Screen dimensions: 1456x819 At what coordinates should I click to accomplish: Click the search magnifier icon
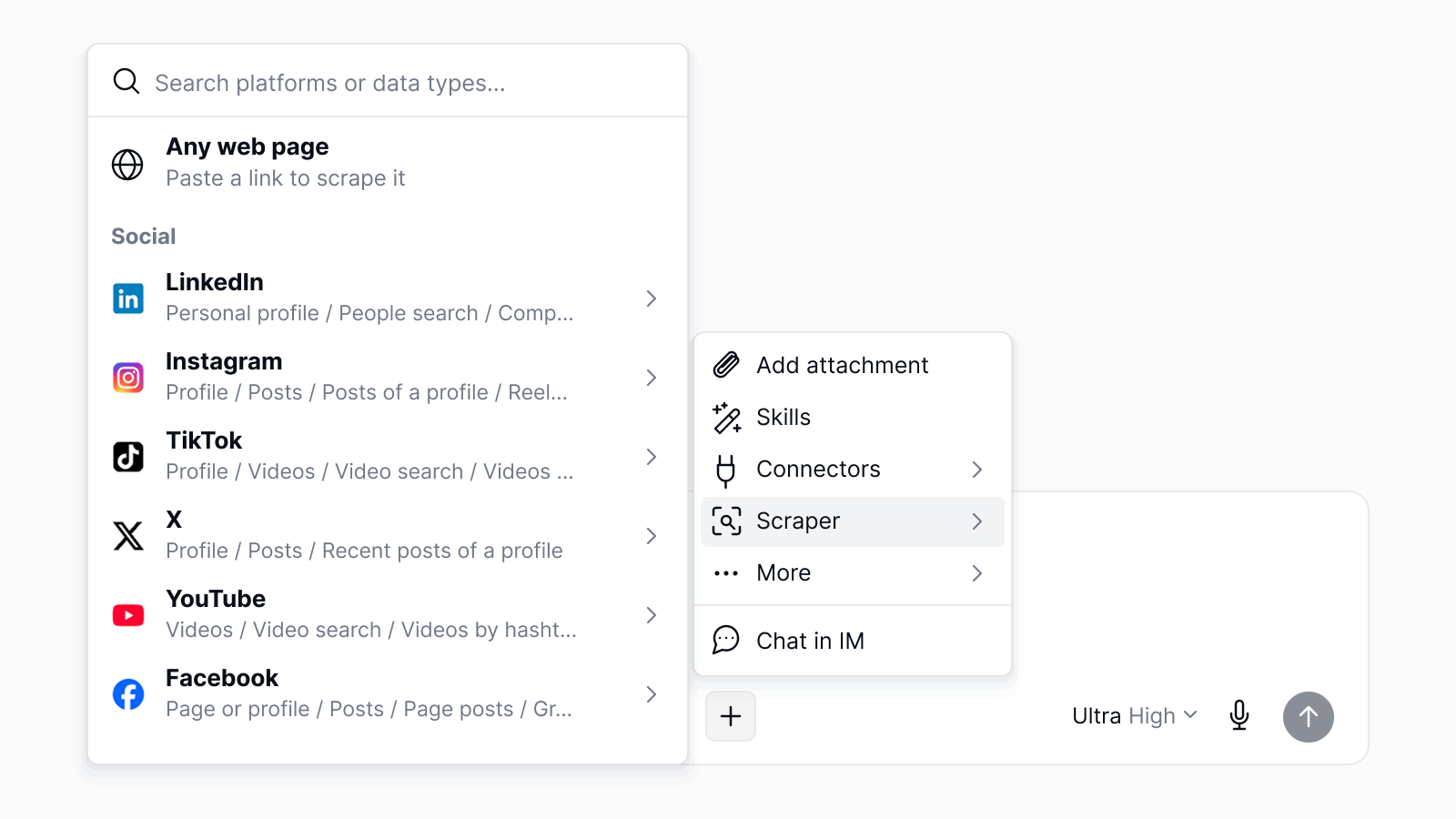tap(126, 81)
